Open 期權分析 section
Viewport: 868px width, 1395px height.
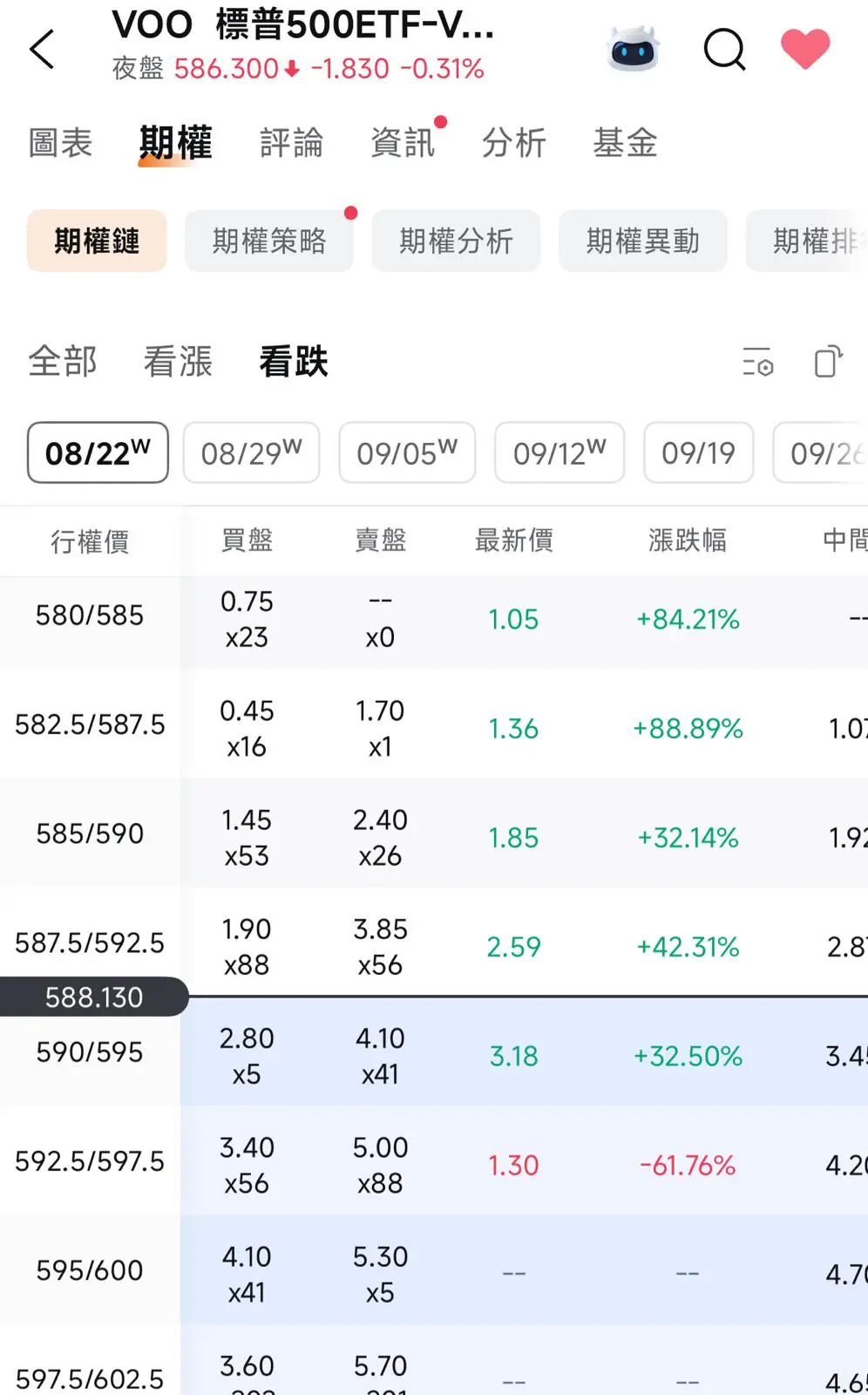pyautogui.click(x=456, y=241)
